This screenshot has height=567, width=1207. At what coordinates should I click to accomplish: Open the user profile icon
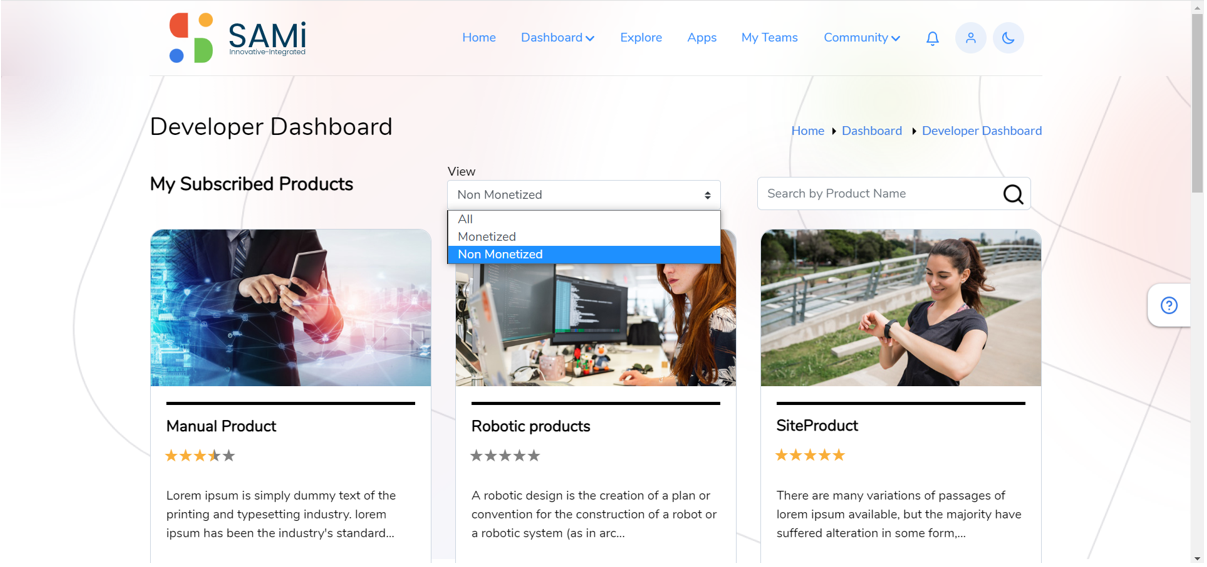[970, 38]
